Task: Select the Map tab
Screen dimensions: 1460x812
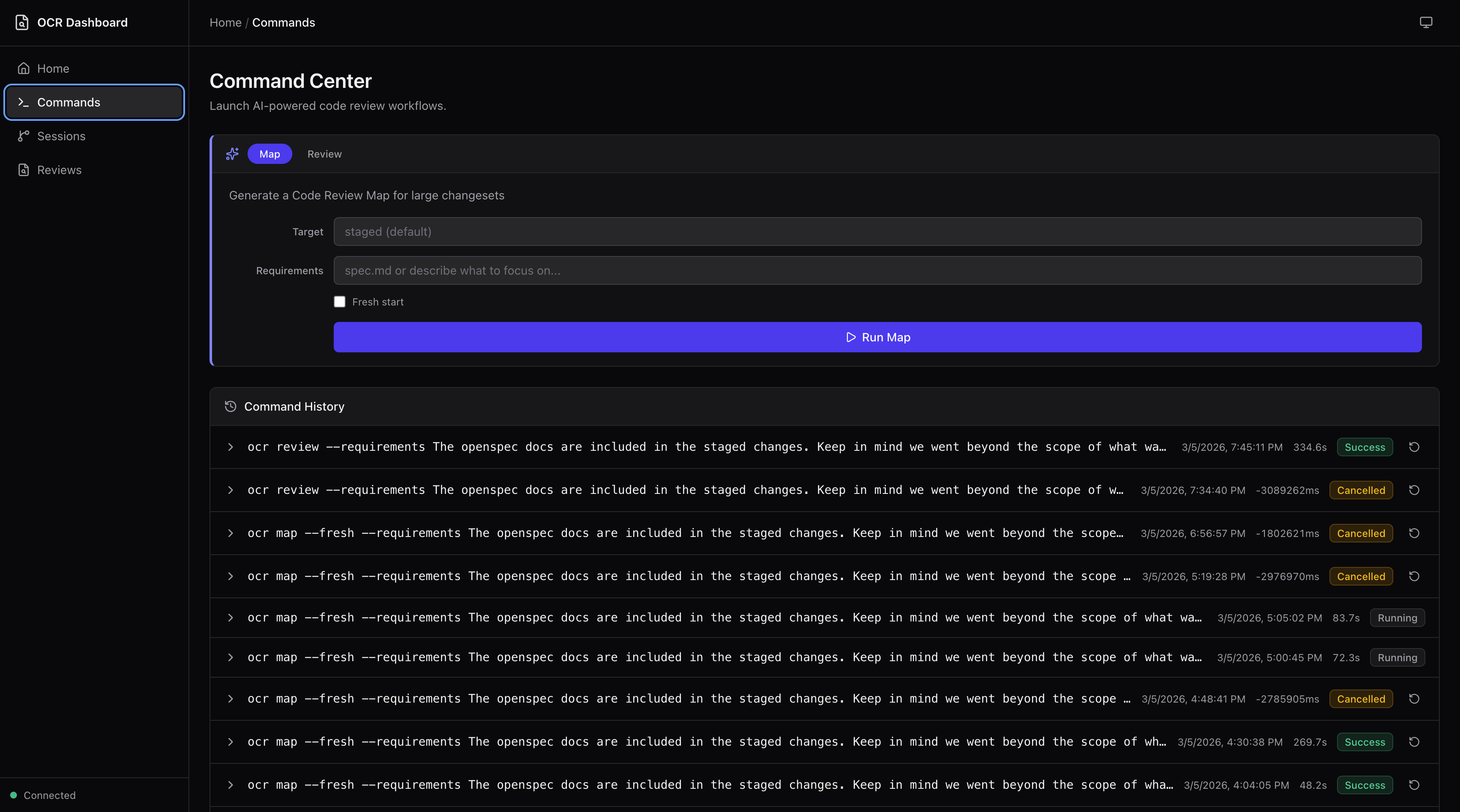Action: pos(269,153)
